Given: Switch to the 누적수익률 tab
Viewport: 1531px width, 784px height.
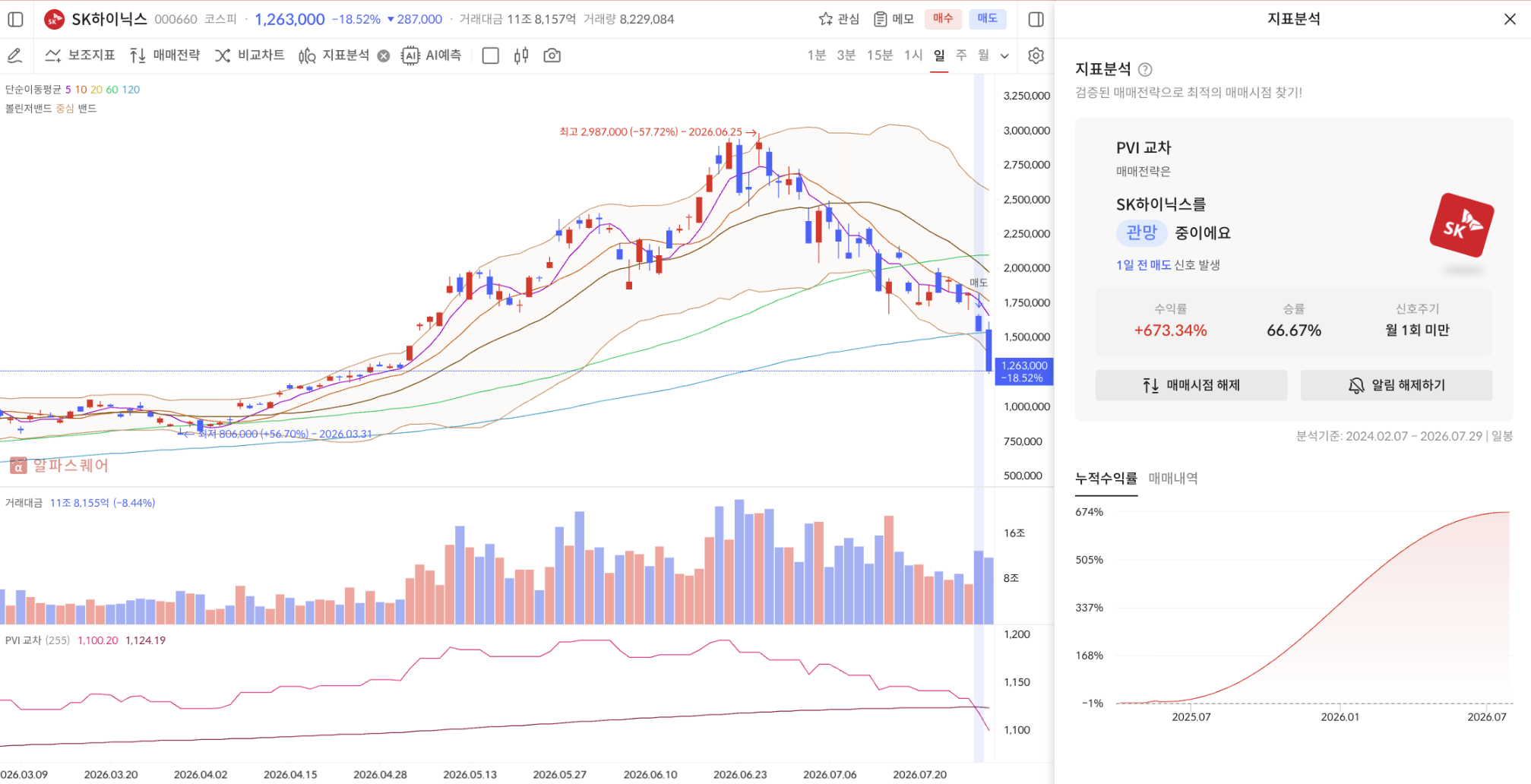Looking at the screenshot, I should (x=1106, y=479).
